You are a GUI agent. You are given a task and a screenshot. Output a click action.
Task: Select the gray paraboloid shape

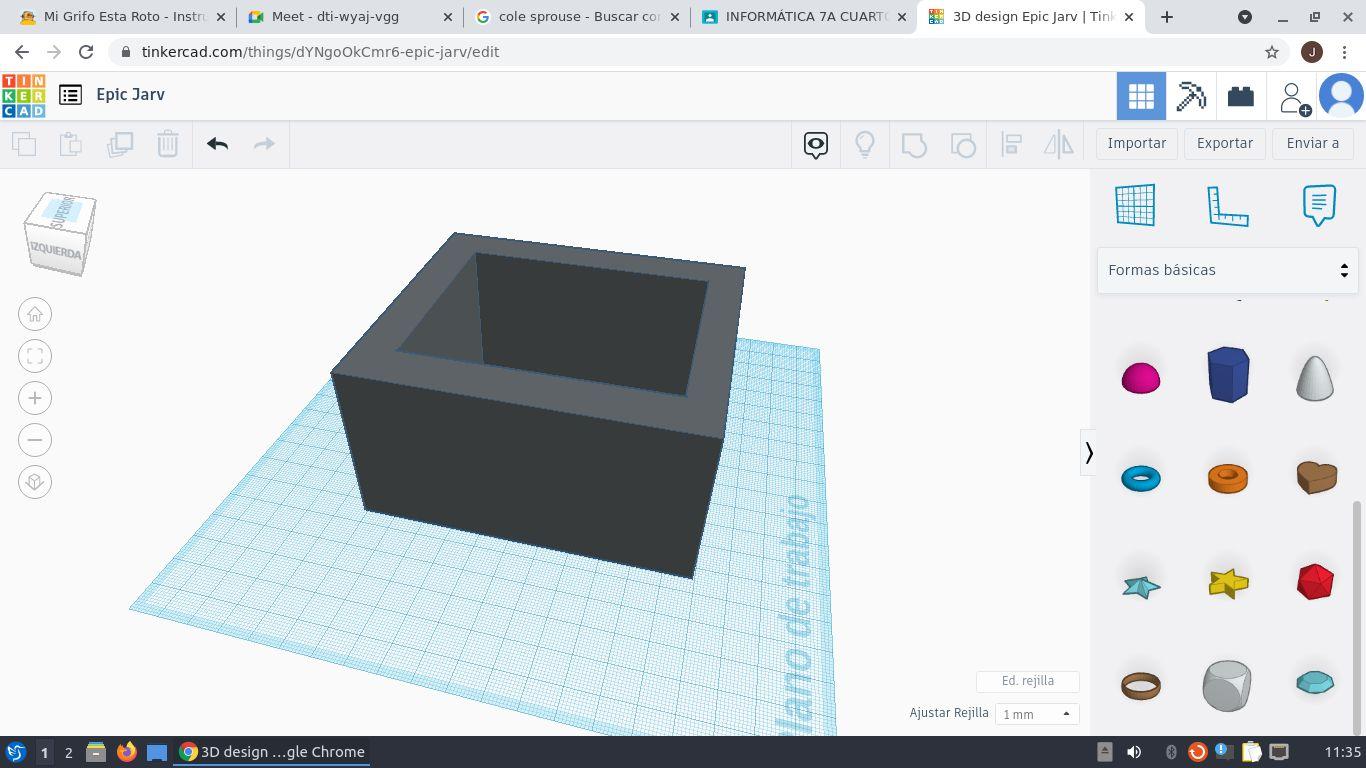tap(1315, 377)
